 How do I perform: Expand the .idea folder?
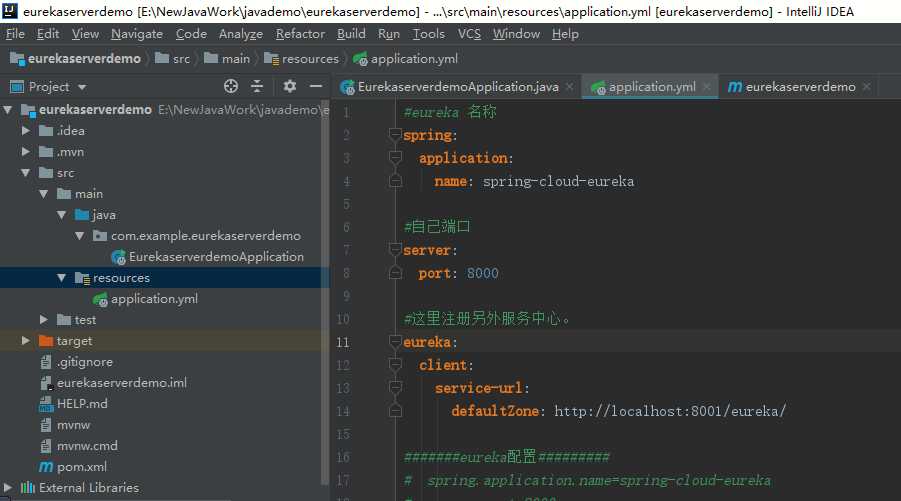(x=25, y=131)
